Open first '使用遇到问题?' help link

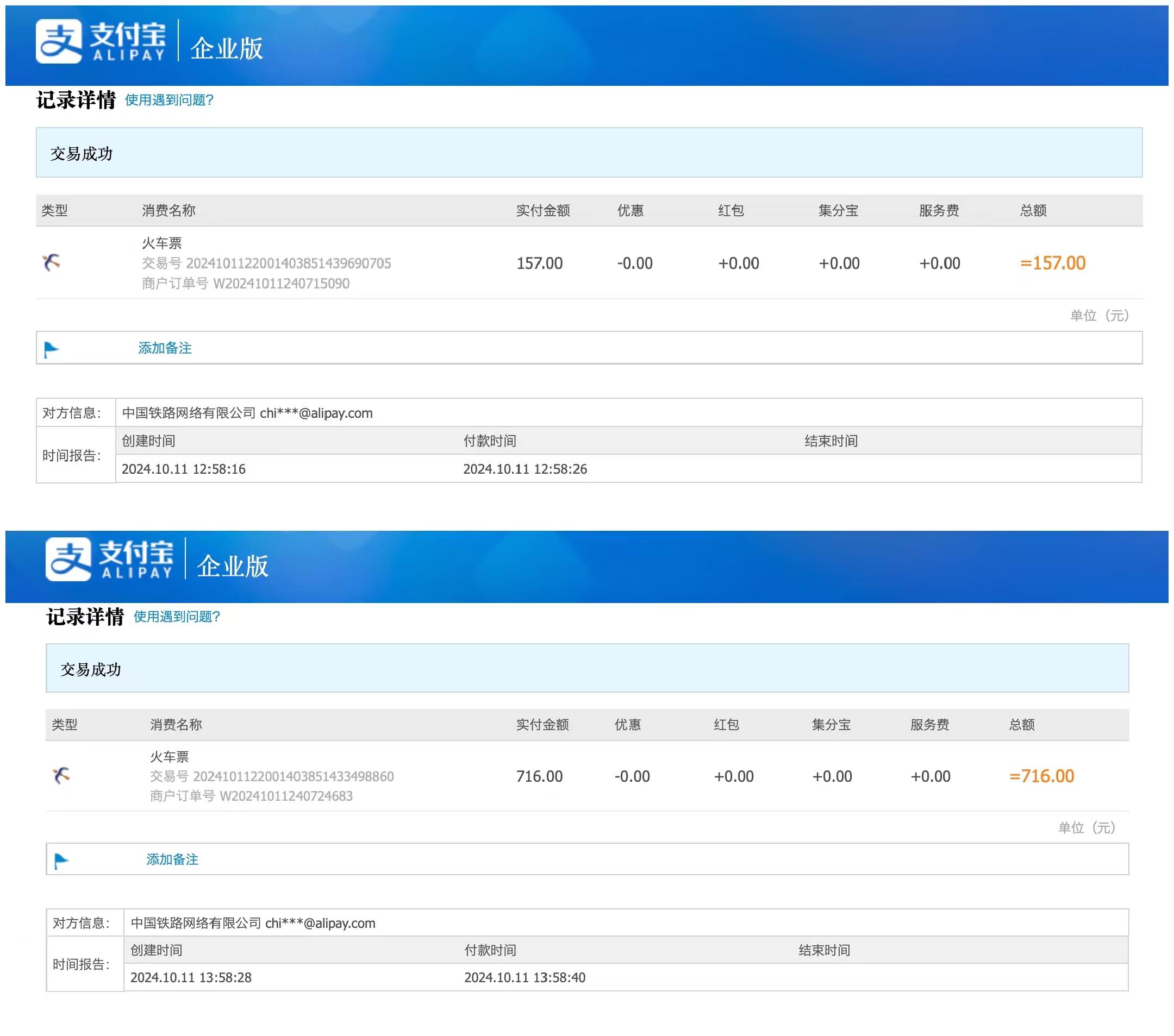[x=169, y=100]
